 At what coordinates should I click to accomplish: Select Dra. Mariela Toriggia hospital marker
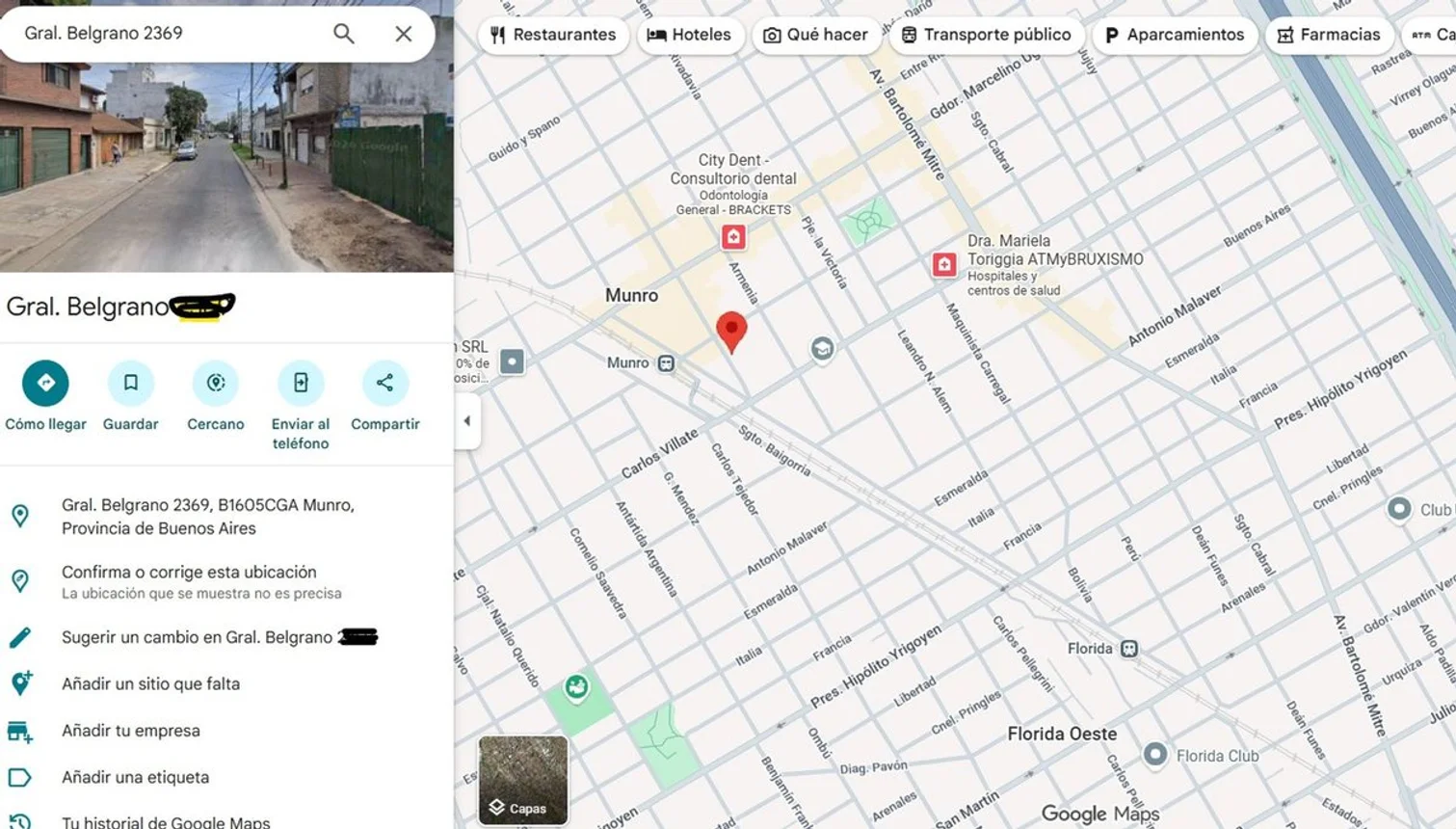[944, 264]
